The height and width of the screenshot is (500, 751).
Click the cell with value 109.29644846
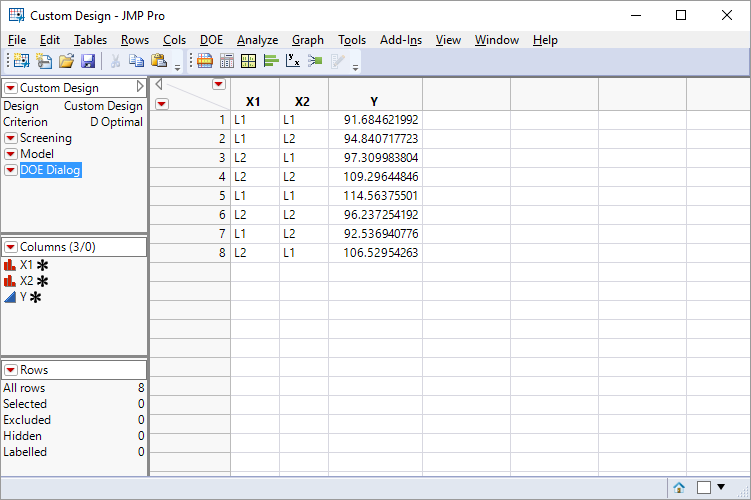[376, 177]
